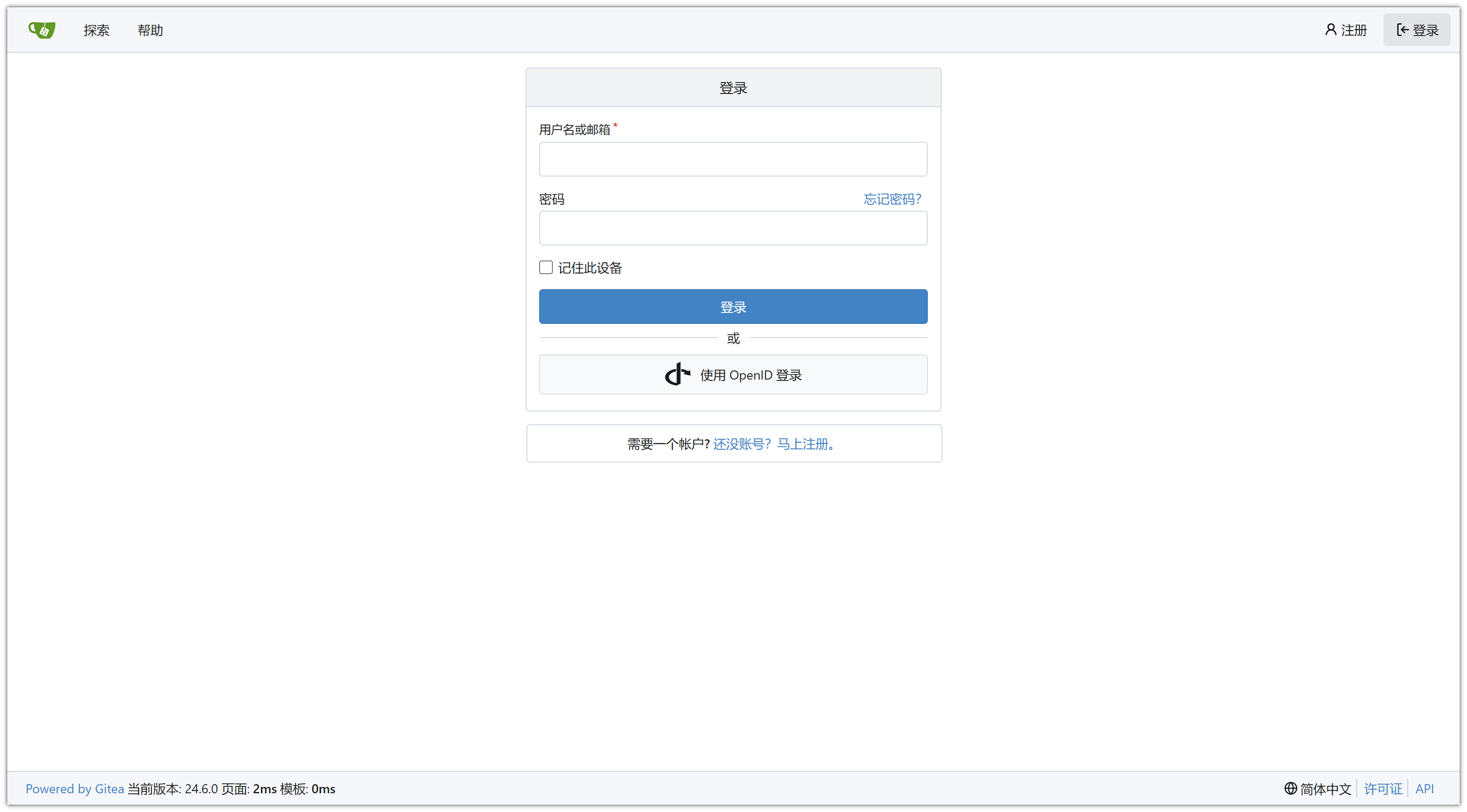
Task: Click the OpenID logo icon
Action: 677,374
